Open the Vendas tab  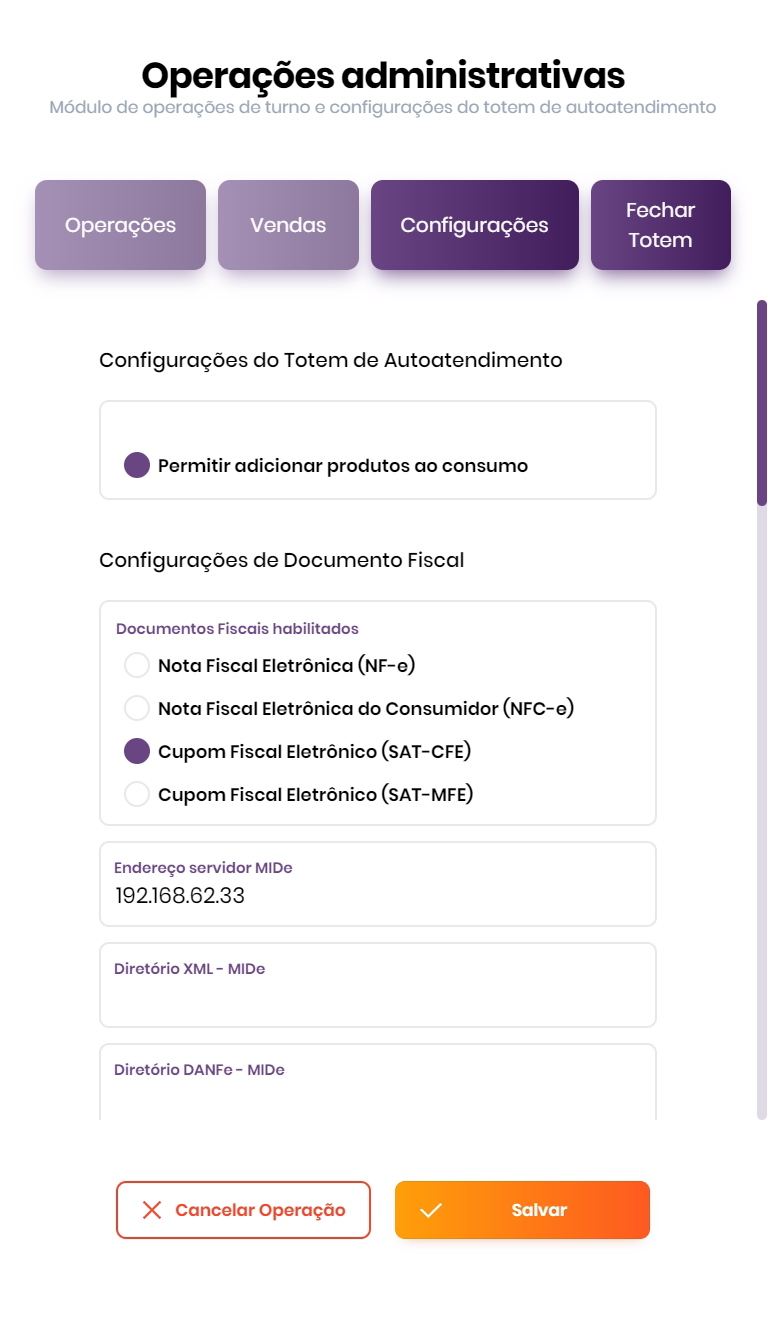288,225
